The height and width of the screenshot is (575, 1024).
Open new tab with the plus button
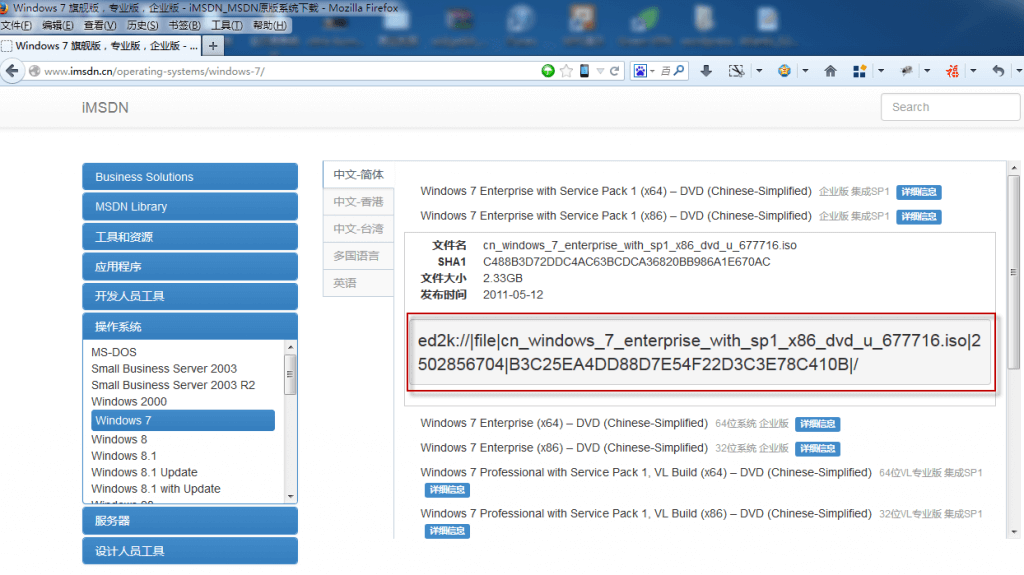click(214, 46)
